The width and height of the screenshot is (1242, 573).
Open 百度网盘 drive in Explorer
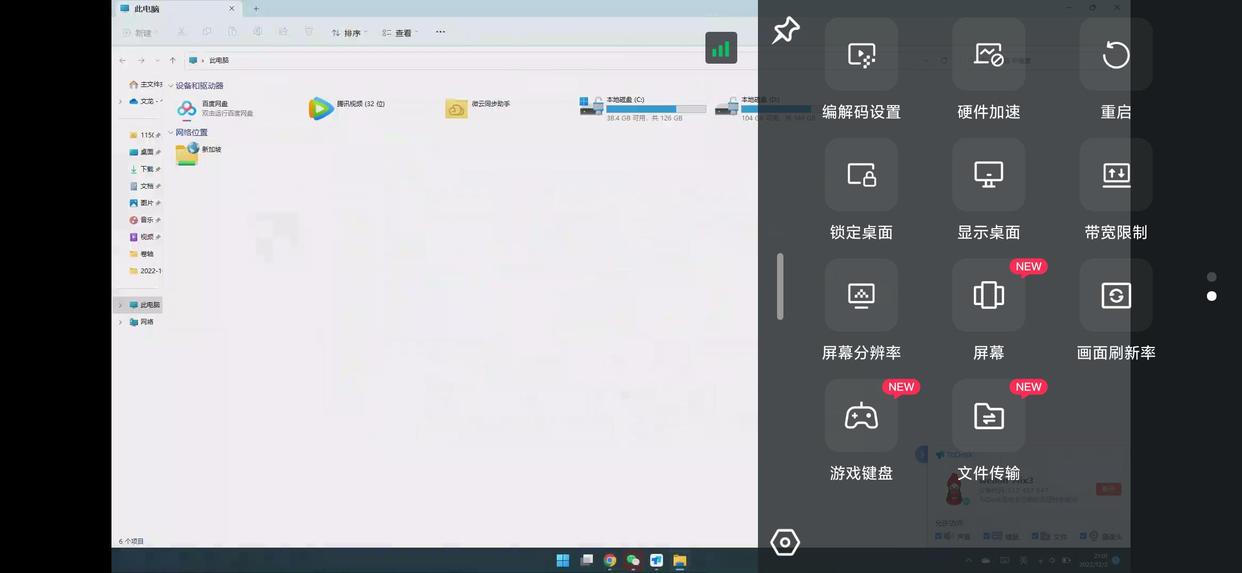tap(214, 108)
